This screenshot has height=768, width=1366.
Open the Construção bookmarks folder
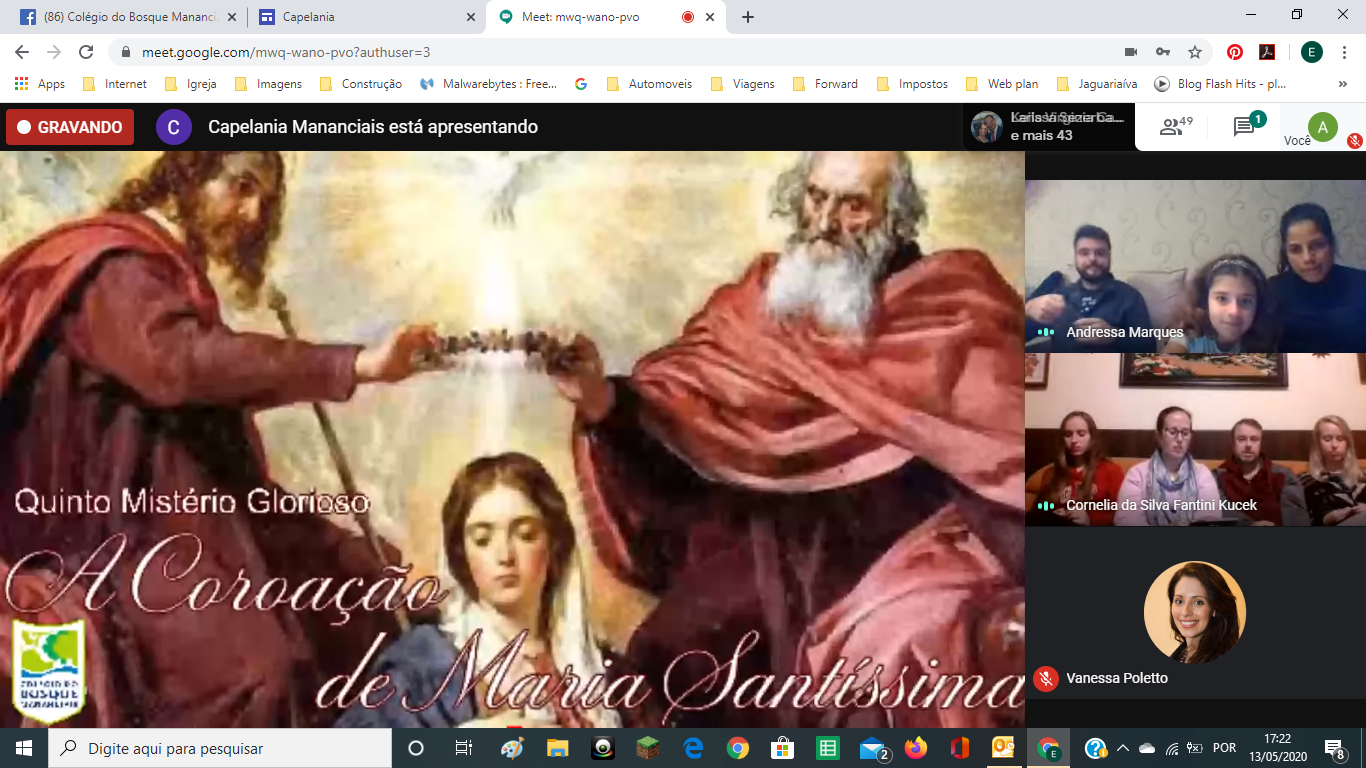[361, 84]
